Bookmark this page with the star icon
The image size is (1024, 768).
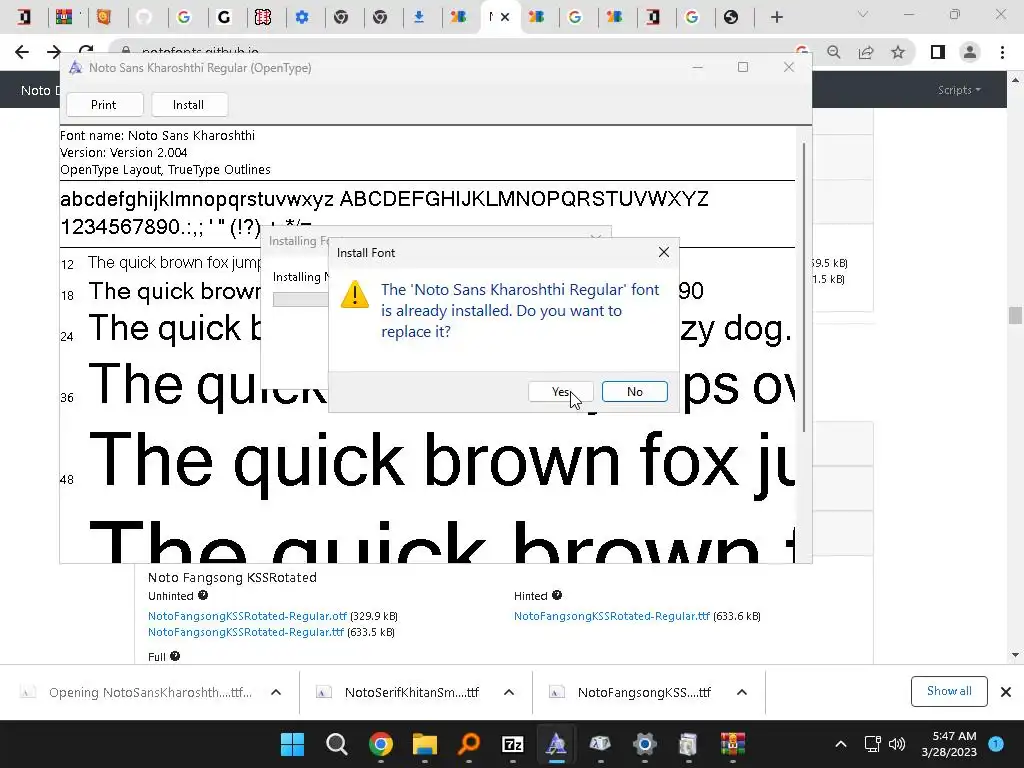[x=898, y=52]
